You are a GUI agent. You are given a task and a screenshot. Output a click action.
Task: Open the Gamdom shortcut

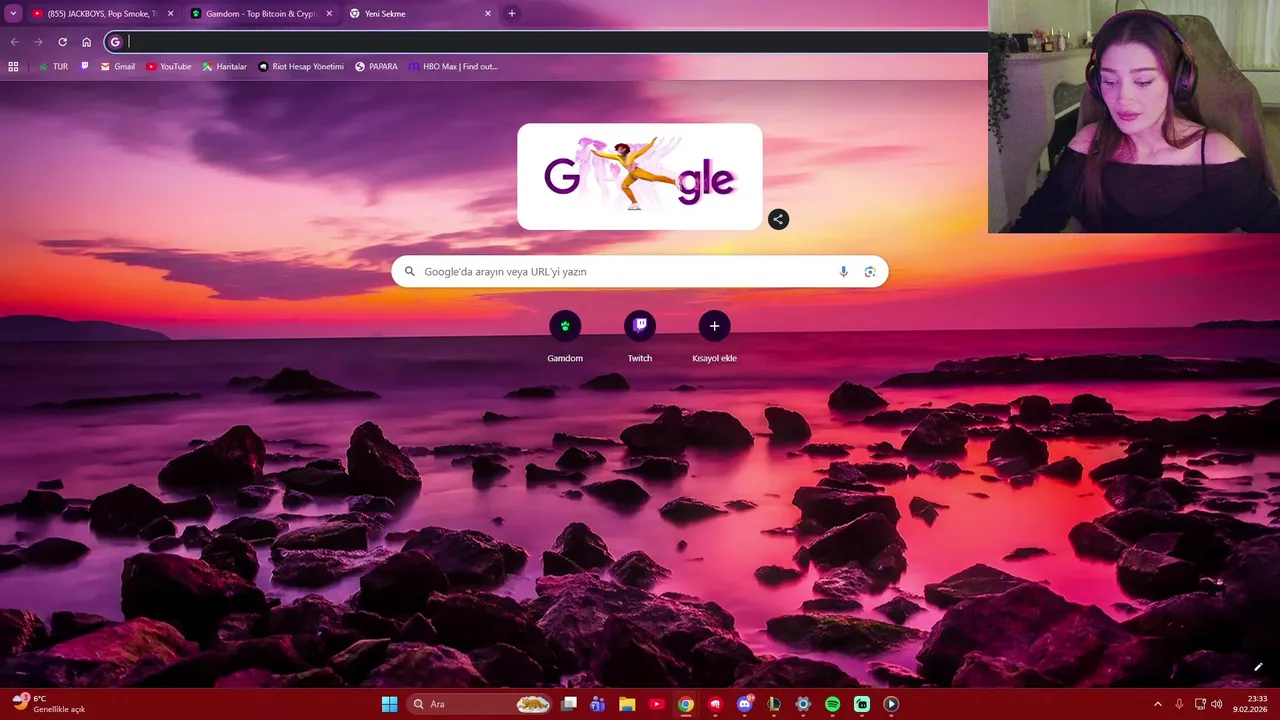pos(565,336)
